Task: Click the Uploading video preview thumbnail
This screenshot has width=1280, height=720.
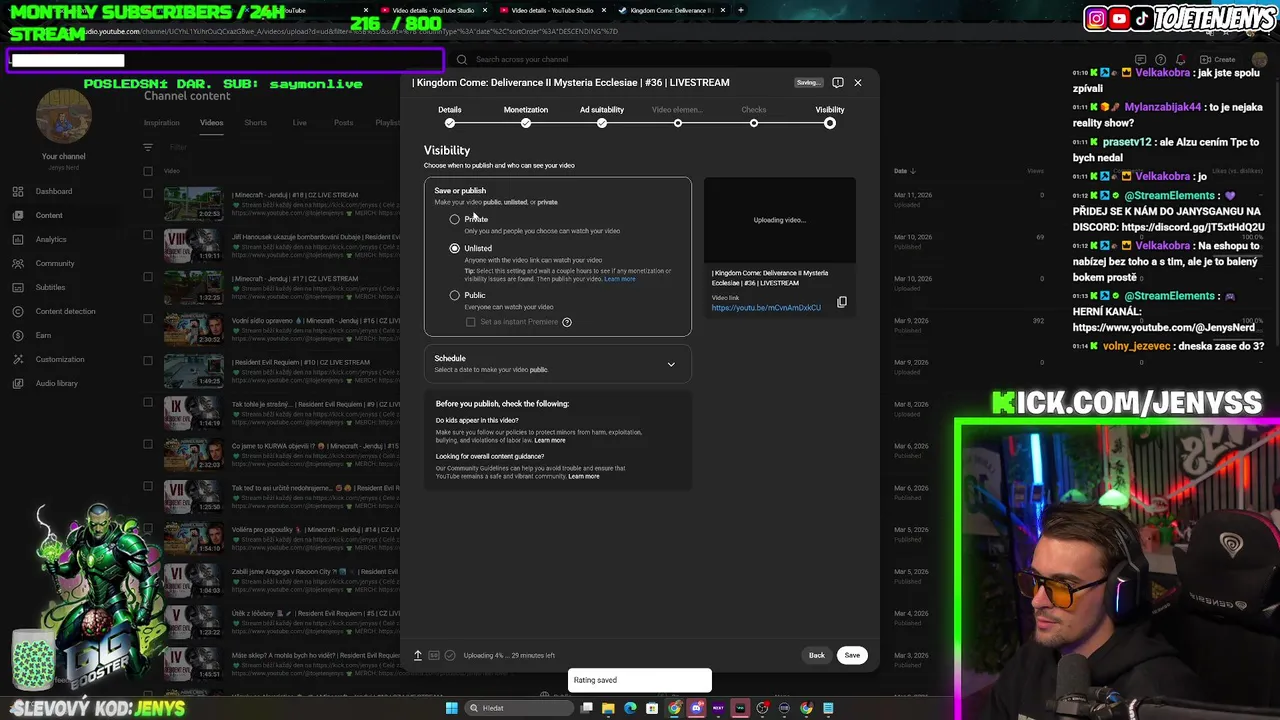Action: pos(780,220)
